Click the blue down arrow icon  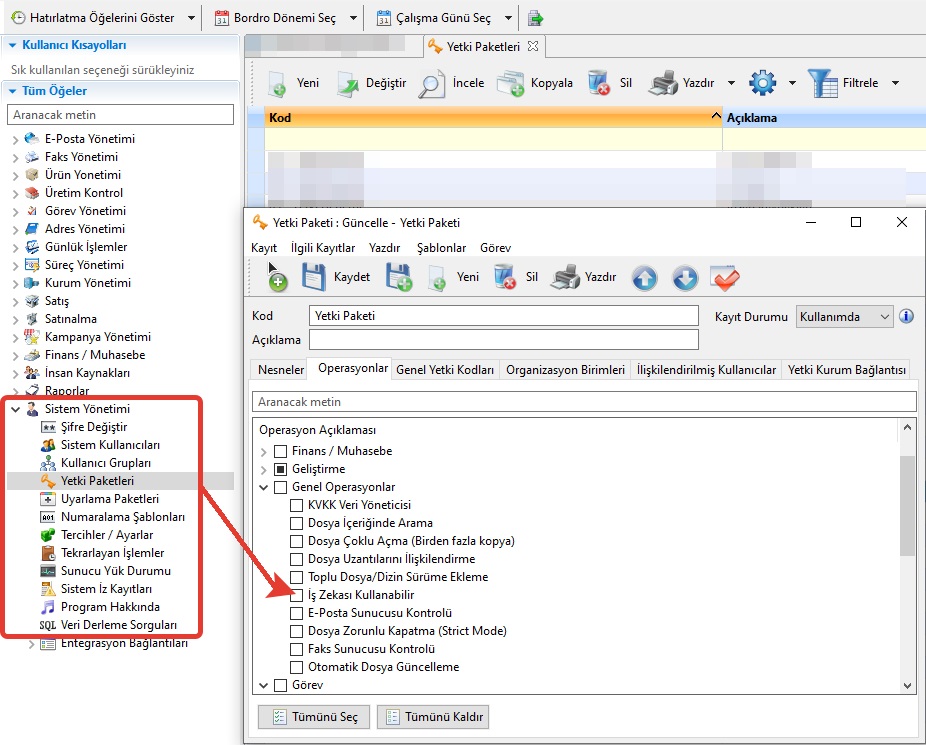[x=685, y=277]
